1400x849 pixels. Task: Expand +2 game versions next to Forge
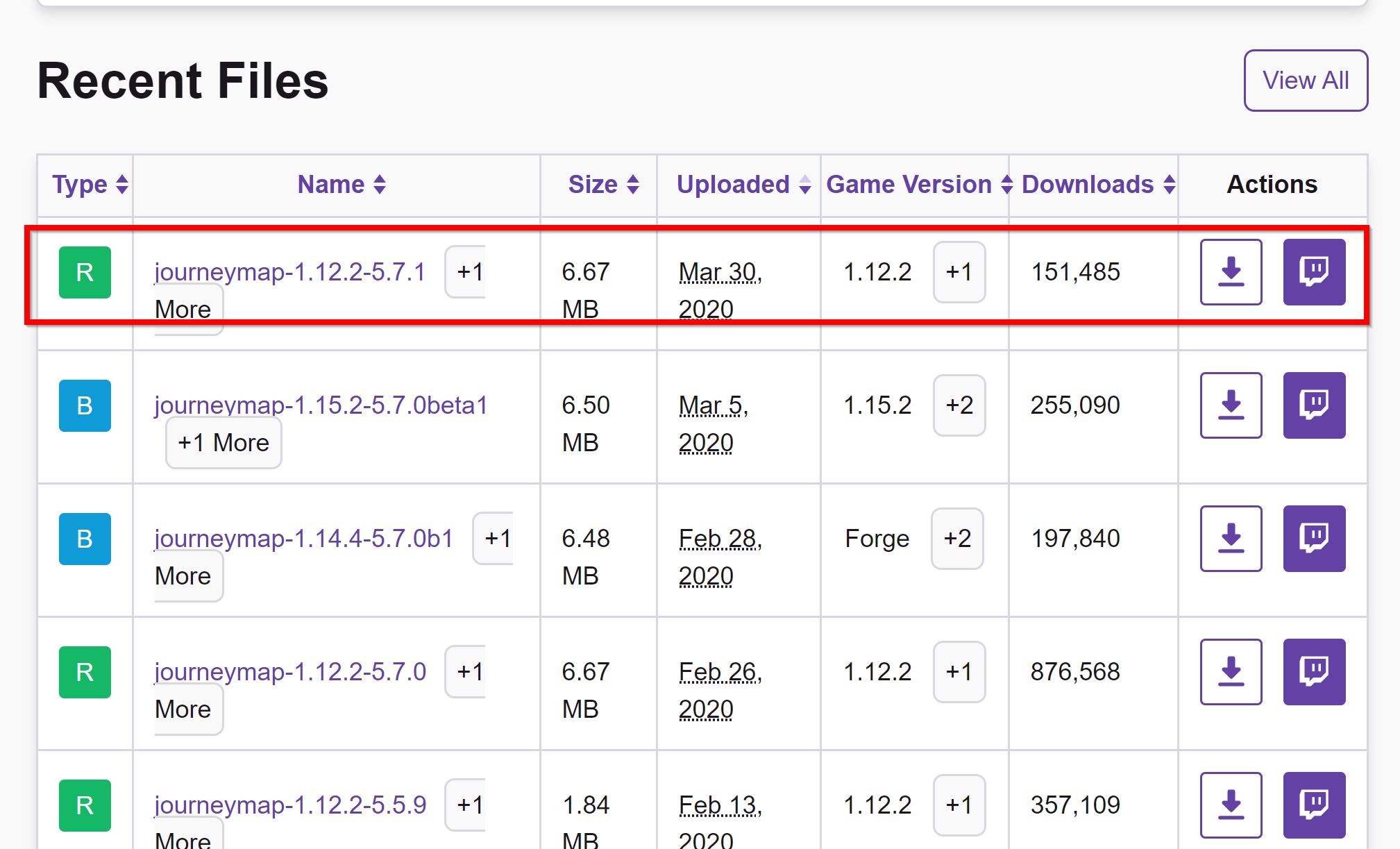pos(957,539)
